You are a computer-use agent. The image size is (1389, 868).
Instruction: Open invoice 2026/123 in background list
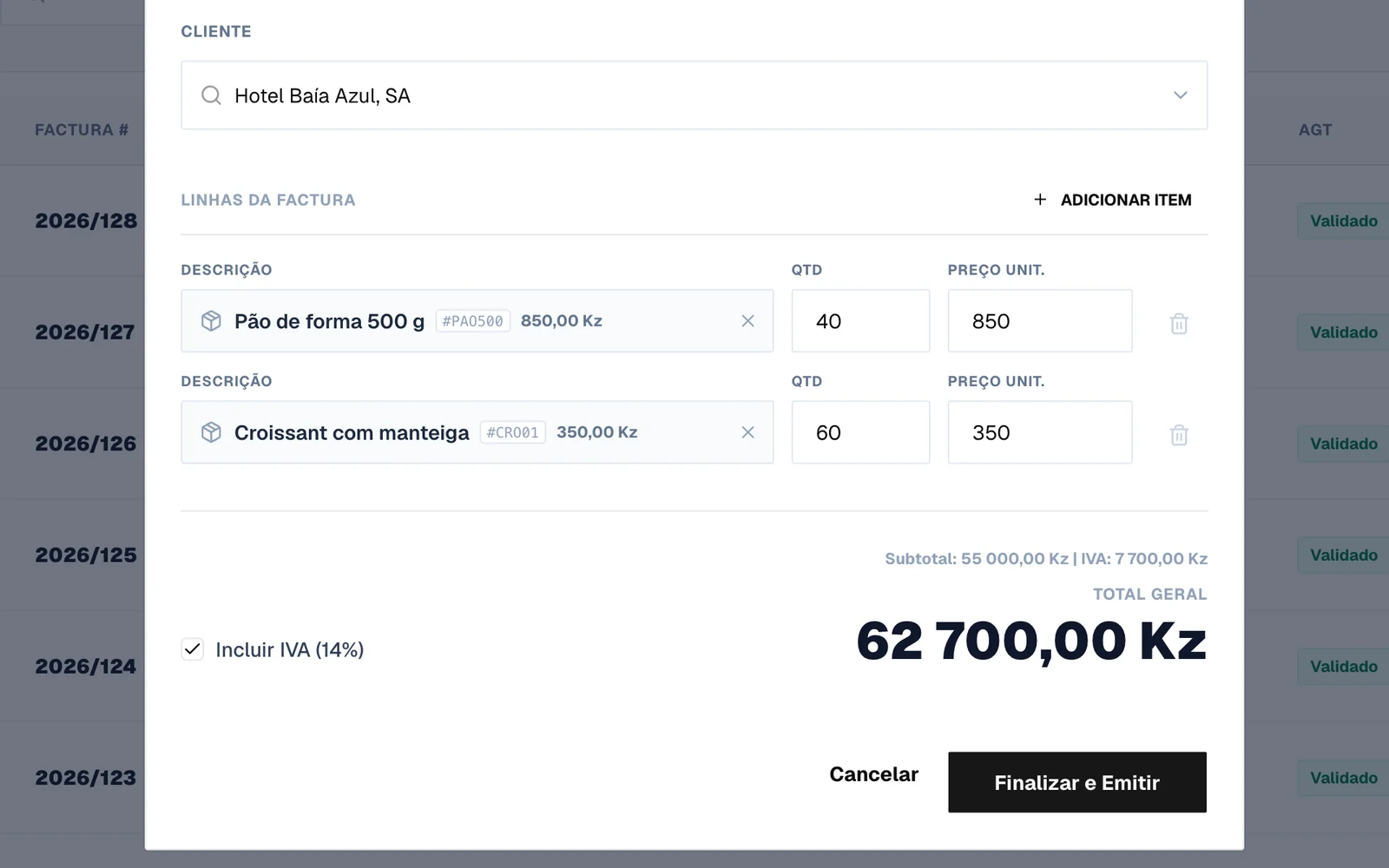86,778
